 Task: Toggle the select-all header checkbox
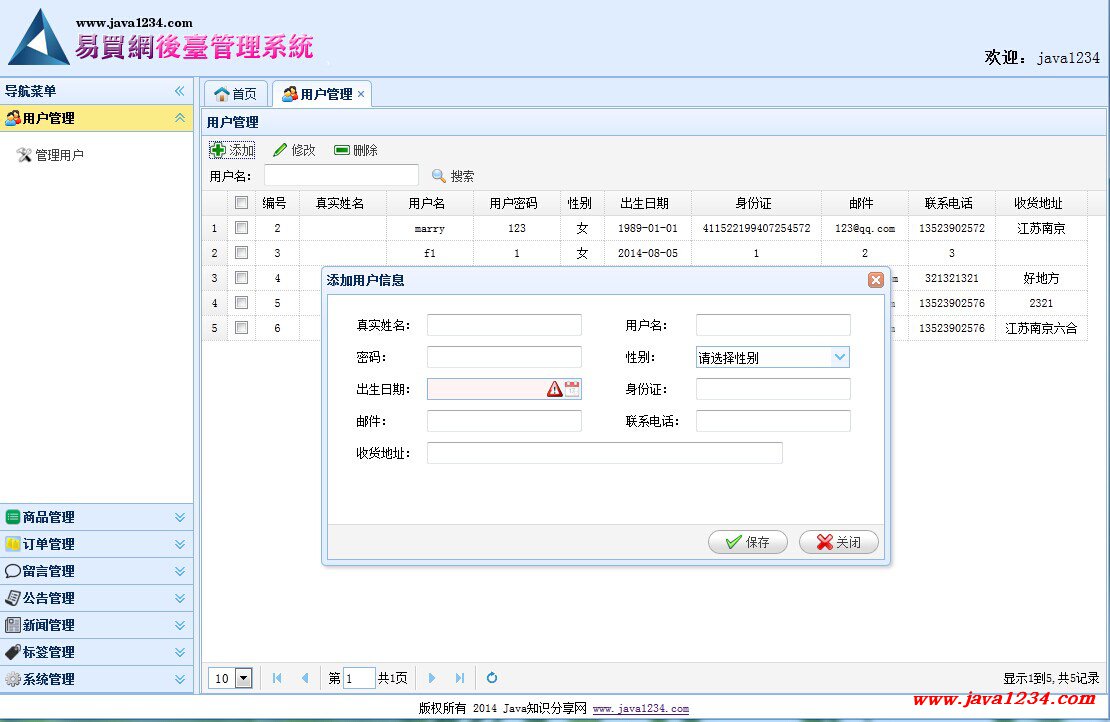click(x=241, y=203)
